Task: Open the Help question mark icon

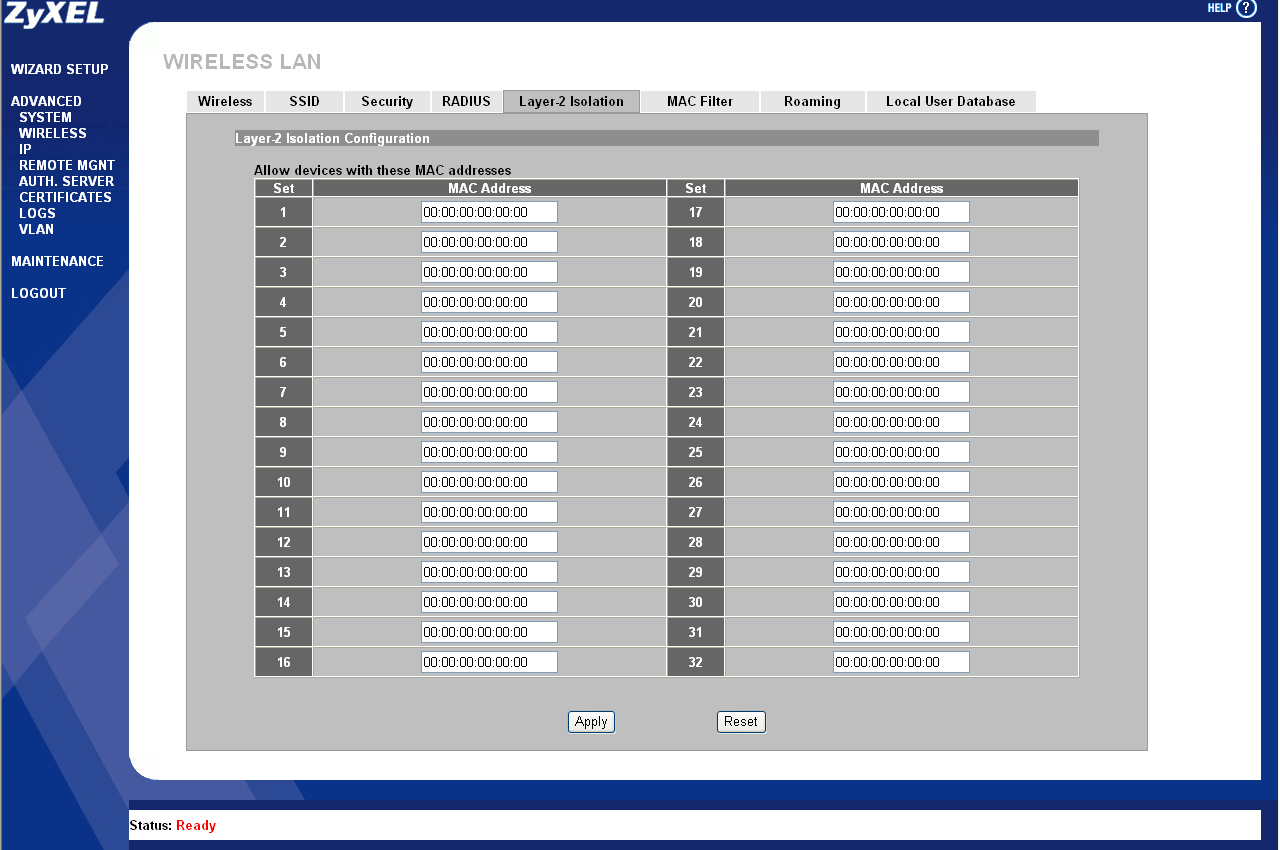Action: coord(1245,8)
